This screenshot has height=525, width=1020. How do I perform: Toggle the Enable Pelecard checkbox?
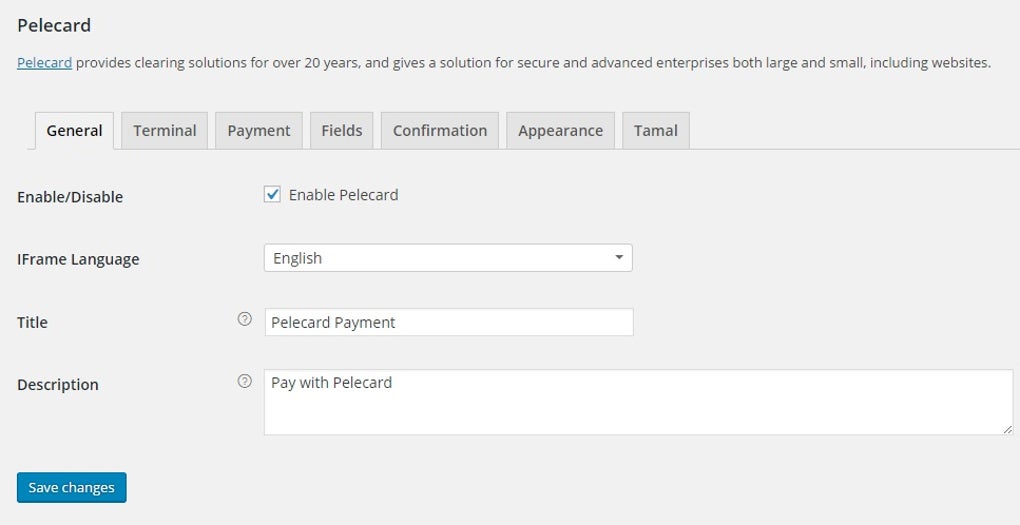pyautogui.click(x=272, y=195)
